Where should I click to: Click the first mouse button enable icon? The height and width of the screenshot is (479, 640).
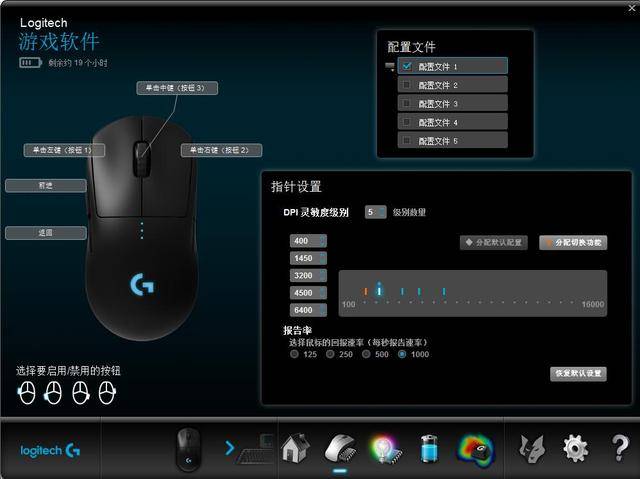[27, 393]
